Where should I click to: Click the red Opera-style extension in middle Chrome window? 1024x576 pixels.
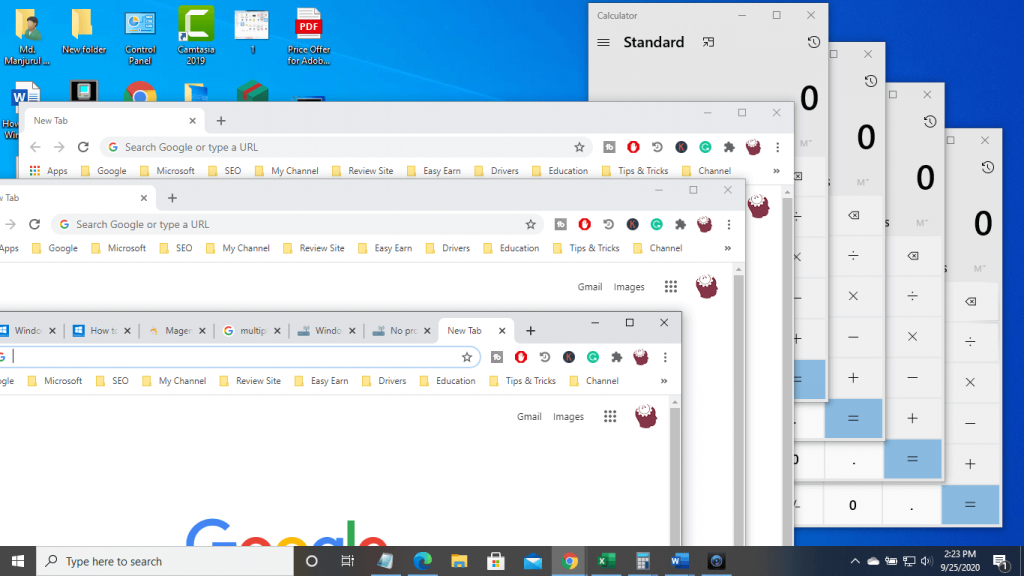(584, 224)
